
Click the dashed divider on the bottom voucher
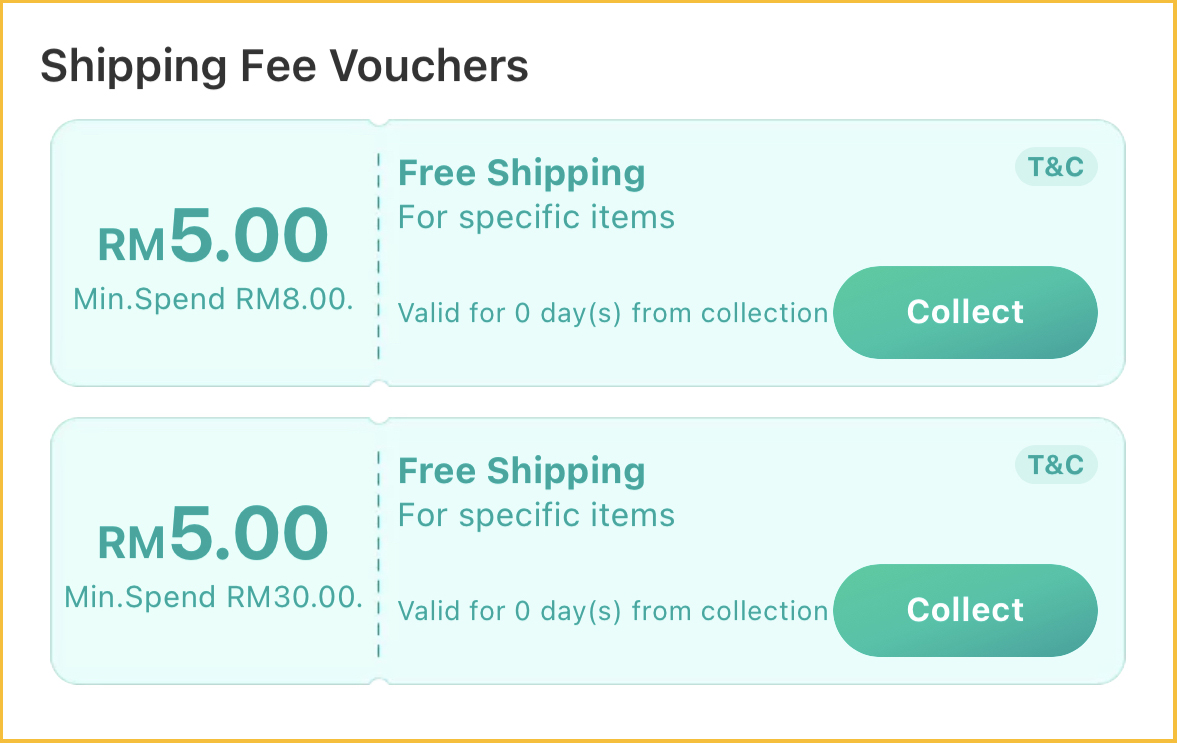(379, 553)
